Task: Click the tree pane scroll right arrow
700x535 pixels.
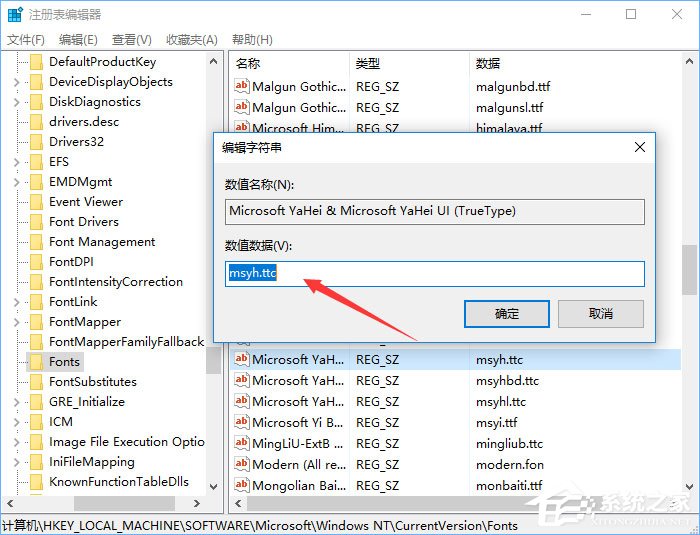Action: coord(197,504)
